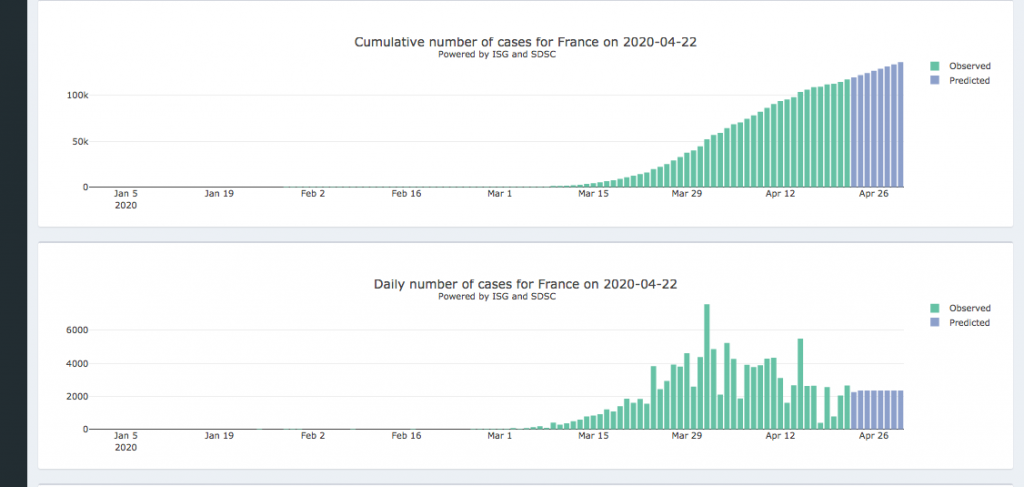This screenshot has height=487, width=1024.
Task: Click the last predicted bar in Cumulative chart
Action: (901, 125)
